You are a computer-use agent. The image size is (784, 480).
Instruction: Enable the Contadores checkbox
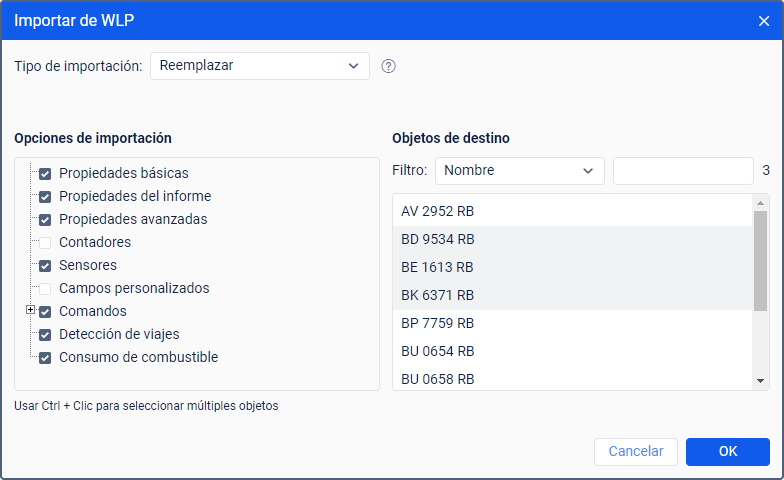[x=45, y=242]
